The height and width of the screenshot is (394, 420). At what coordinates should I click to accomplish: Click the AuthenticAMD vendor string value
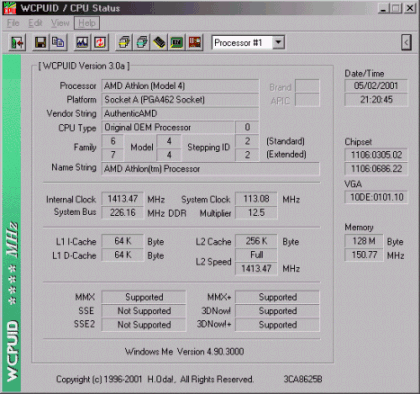tap(180, 114)
